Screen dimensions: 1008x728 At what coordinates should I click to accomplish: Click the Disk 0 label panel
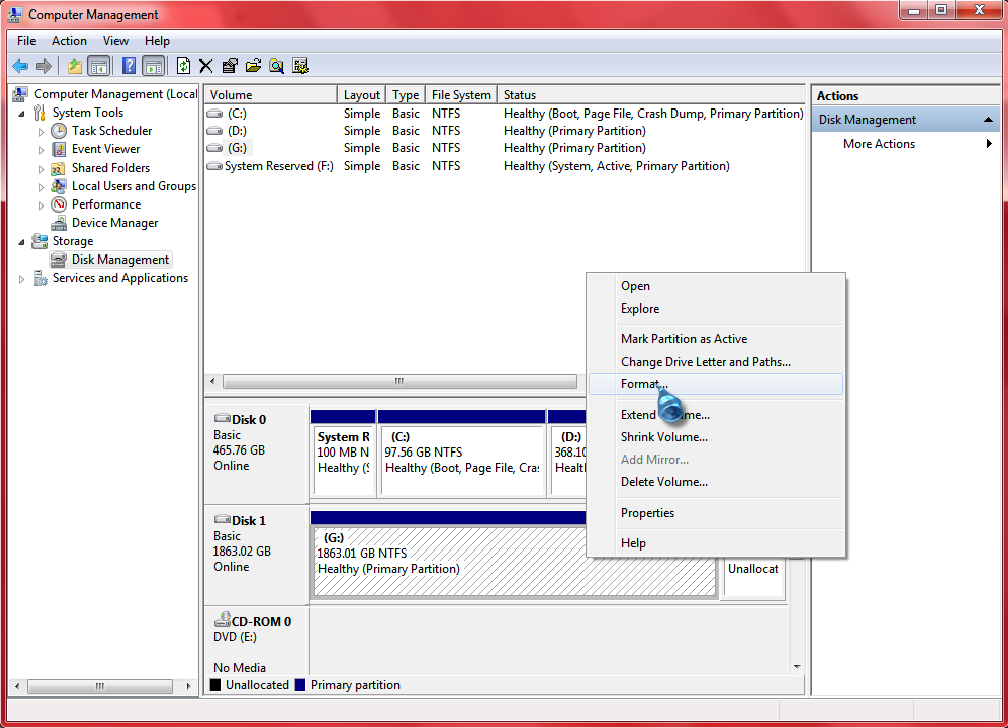coord(256,453)
